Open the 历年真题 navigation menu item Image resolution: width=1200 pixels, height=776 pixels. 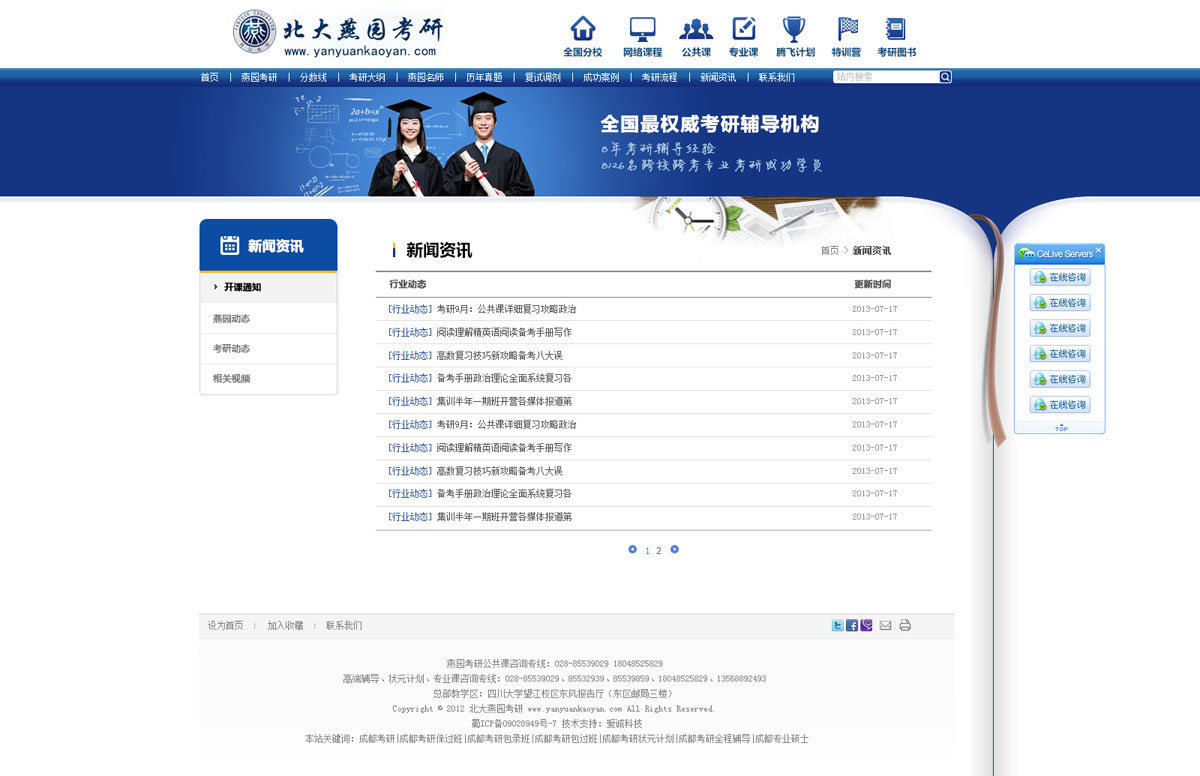pos(484,77)
